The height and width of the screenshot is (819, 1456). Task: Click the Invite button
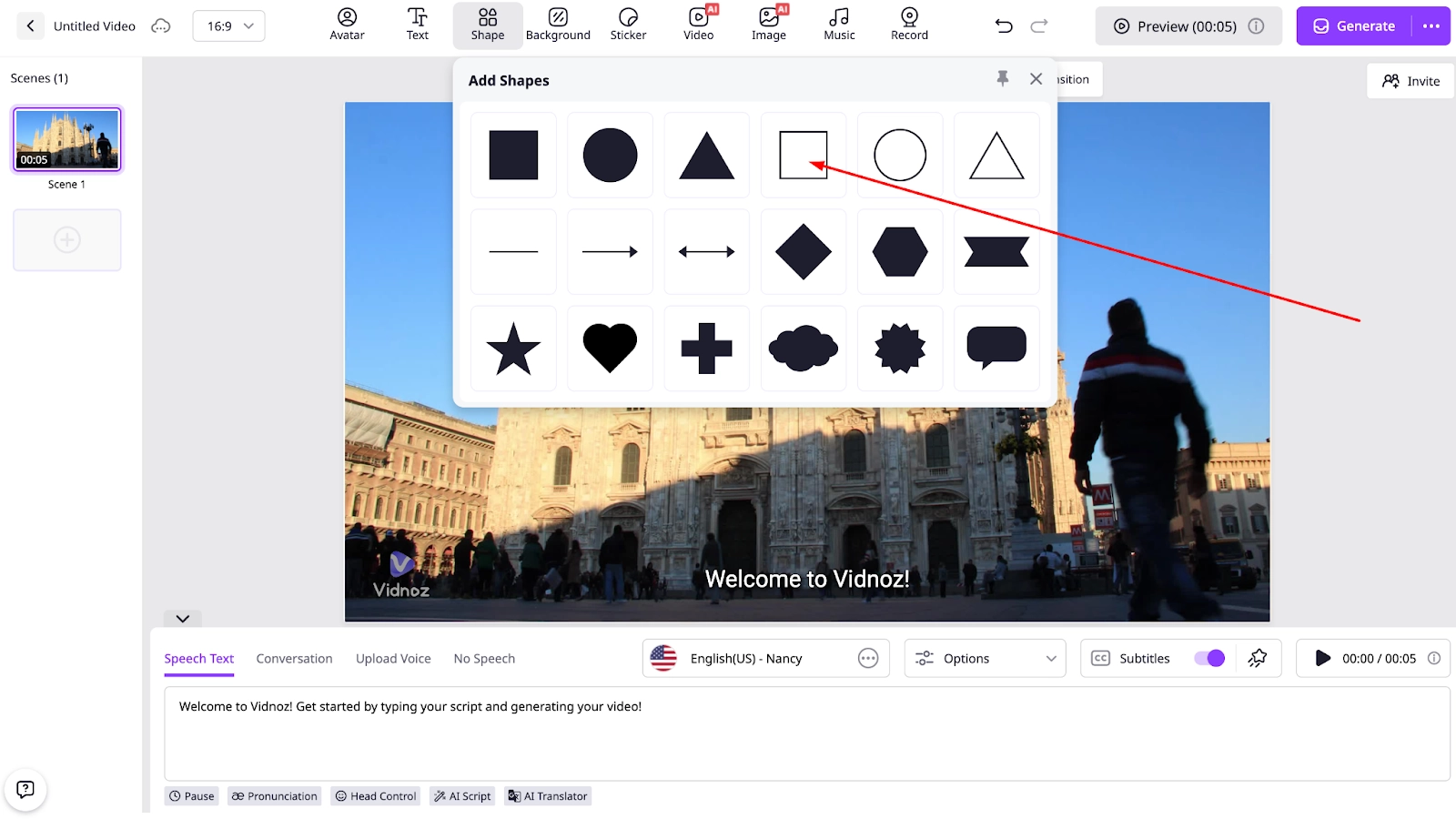click(1410, 80)
